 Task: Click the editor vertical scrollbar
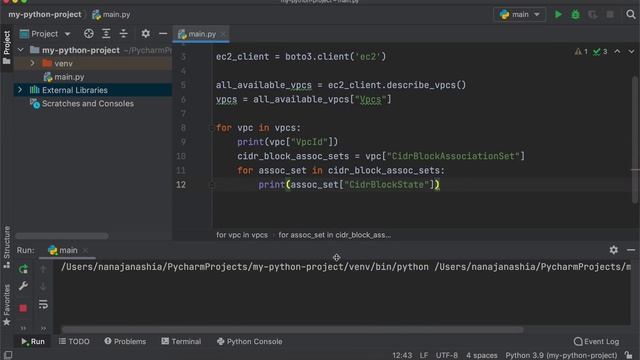[x=635, y=140]
